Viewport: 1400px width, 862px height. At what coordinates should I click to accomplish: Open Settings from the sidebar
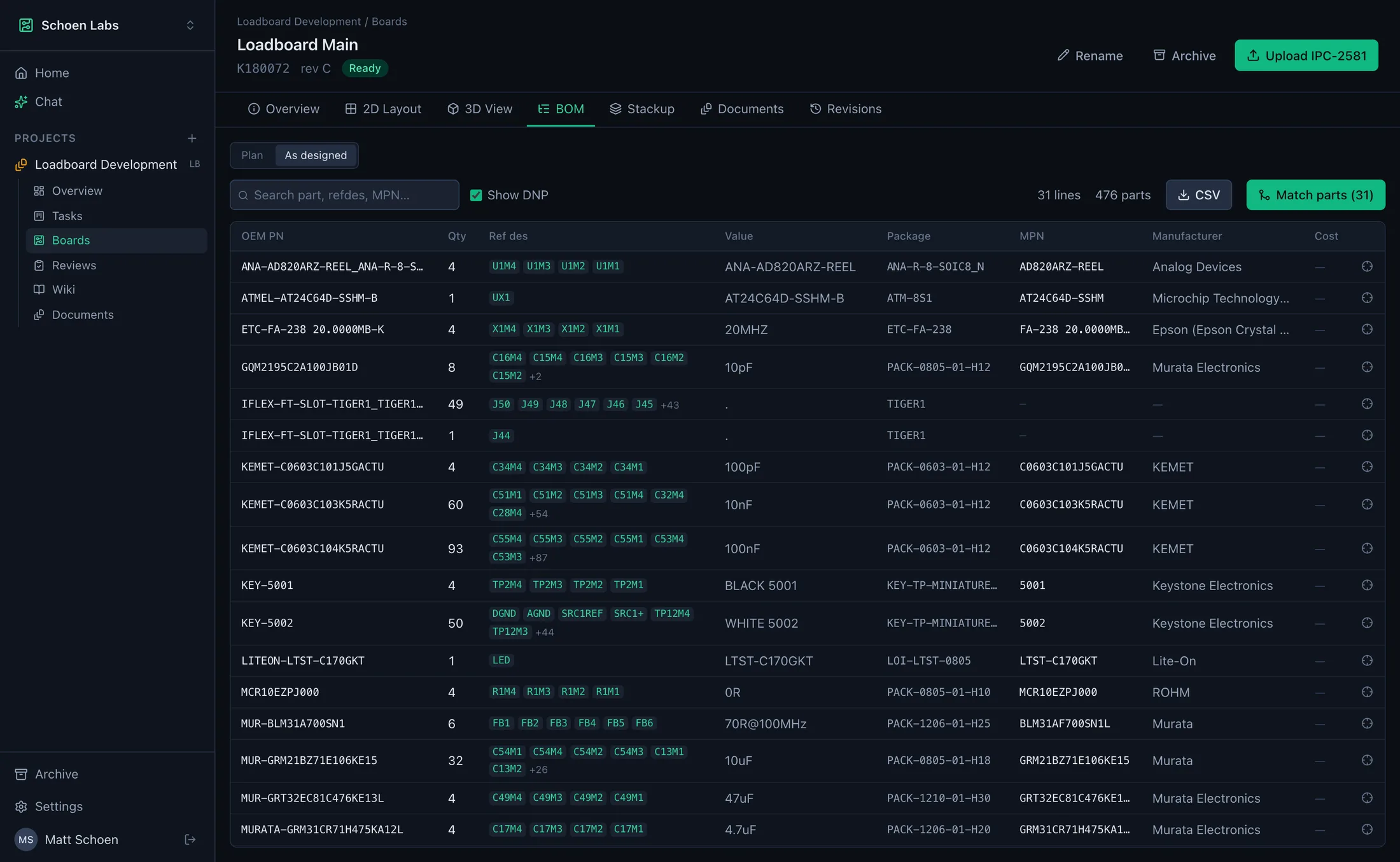[x=59, y=806]
